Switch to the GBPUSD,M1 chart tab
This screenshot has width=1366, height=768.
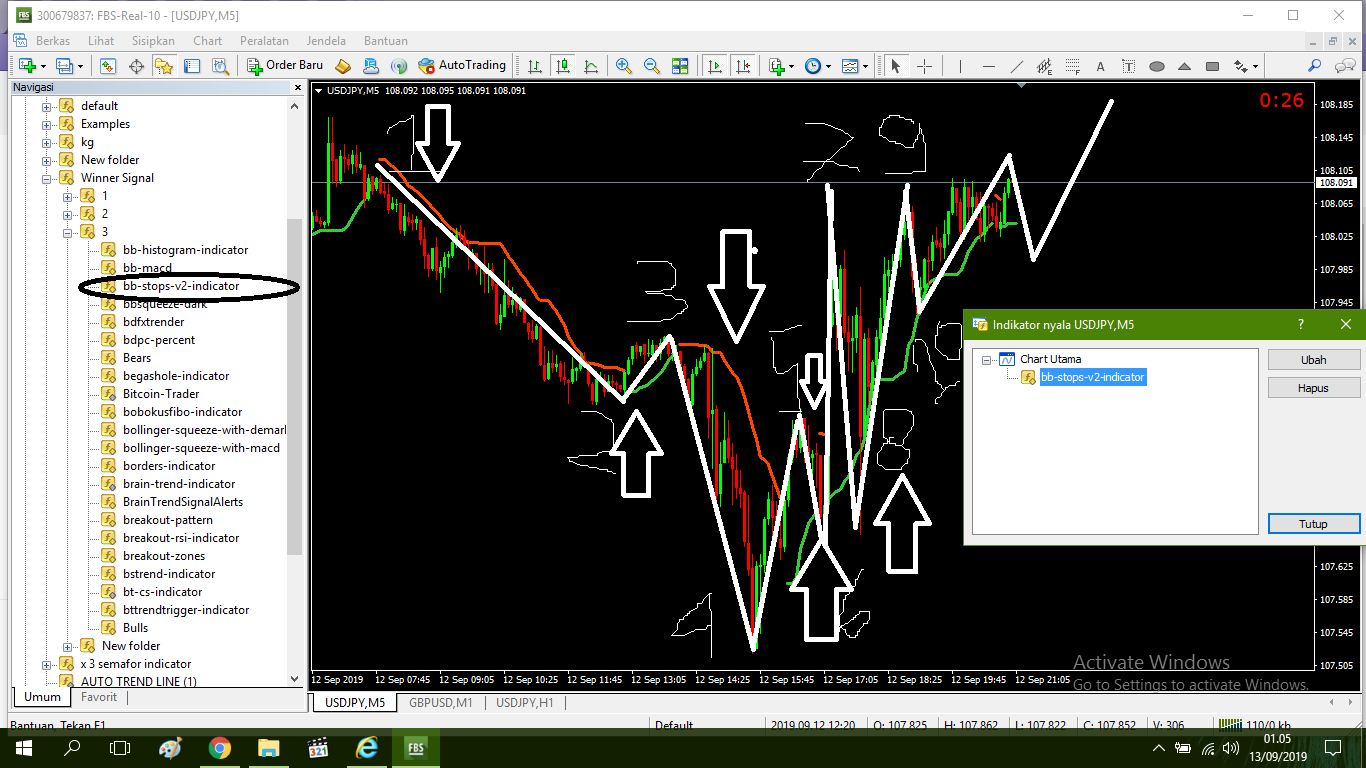point(438,702)
